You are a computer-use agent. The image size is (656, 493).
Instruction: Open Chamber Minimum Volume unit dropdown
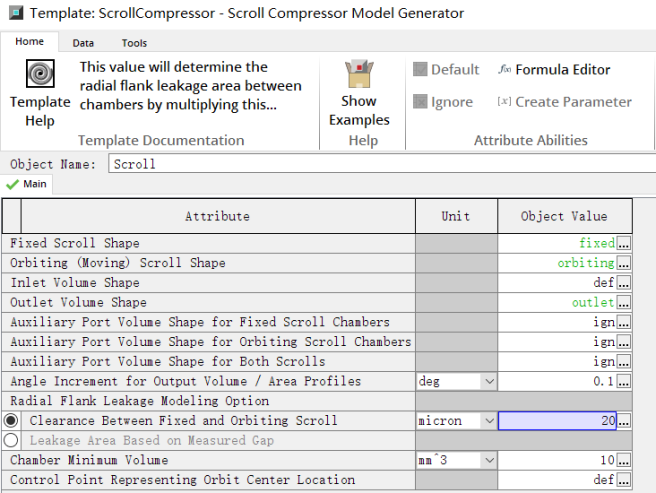coord(489,460)
